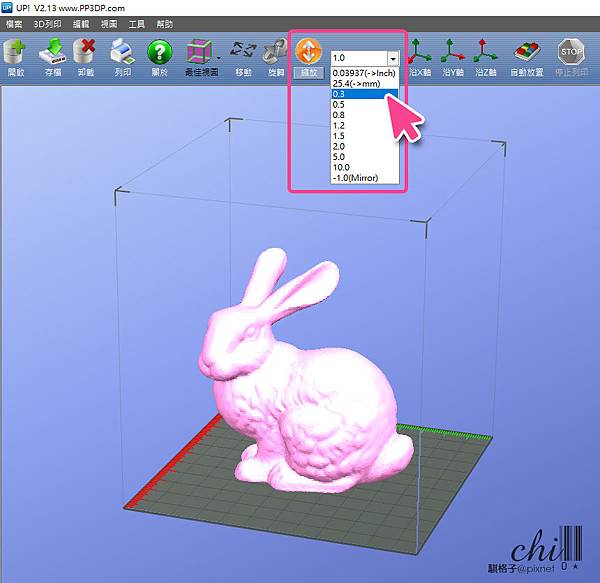The width and height of the screenshot is (600, 583).
Task: Click the Save (存檔) toolbar icon
Action: point(52,52)
